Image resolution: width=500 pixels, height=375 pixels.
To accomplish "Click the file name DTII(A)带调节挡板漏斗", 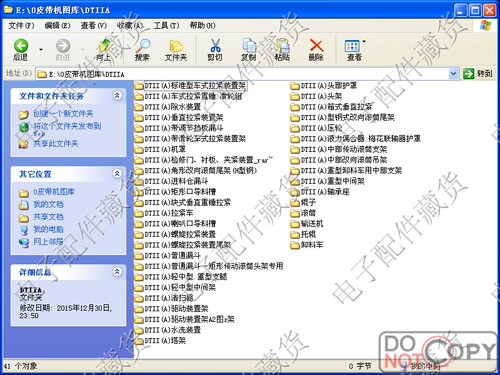I will point(184,128).
